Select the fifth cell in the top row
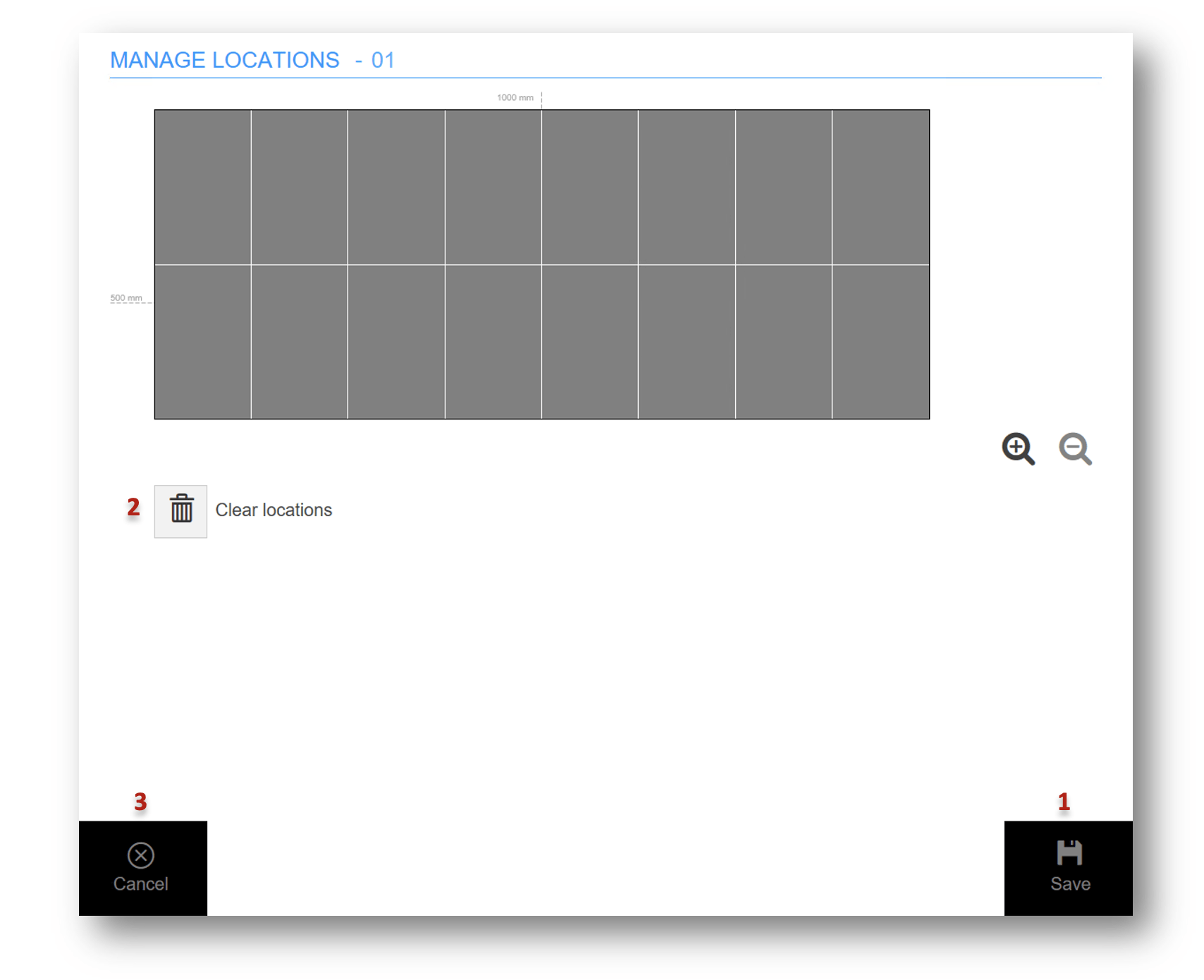The height and width of the screenshot is (980, 1204). point(590,188)
